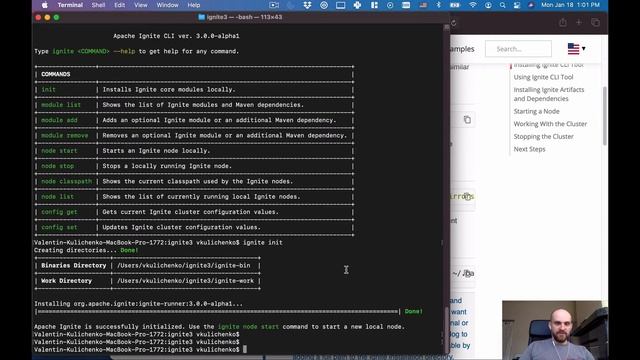Click the ignite3 folder icon in Terminal title
This screenshot has width=640, height=360.
(201, 17)
